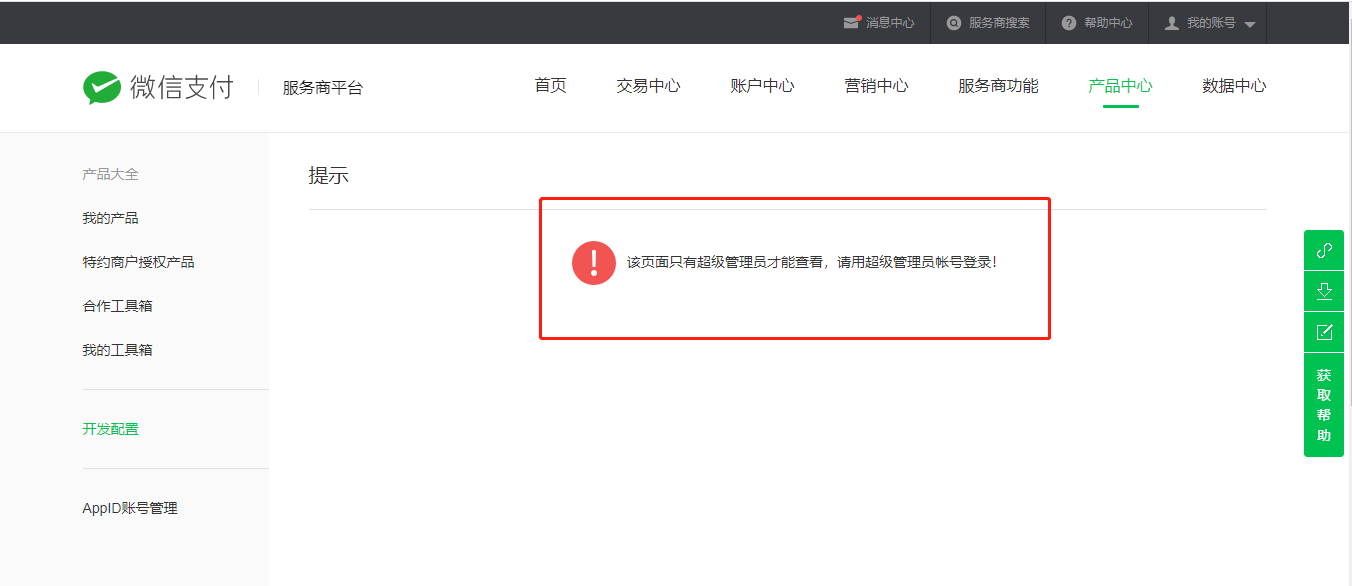Click the download icon in green sidebar

1324,291
